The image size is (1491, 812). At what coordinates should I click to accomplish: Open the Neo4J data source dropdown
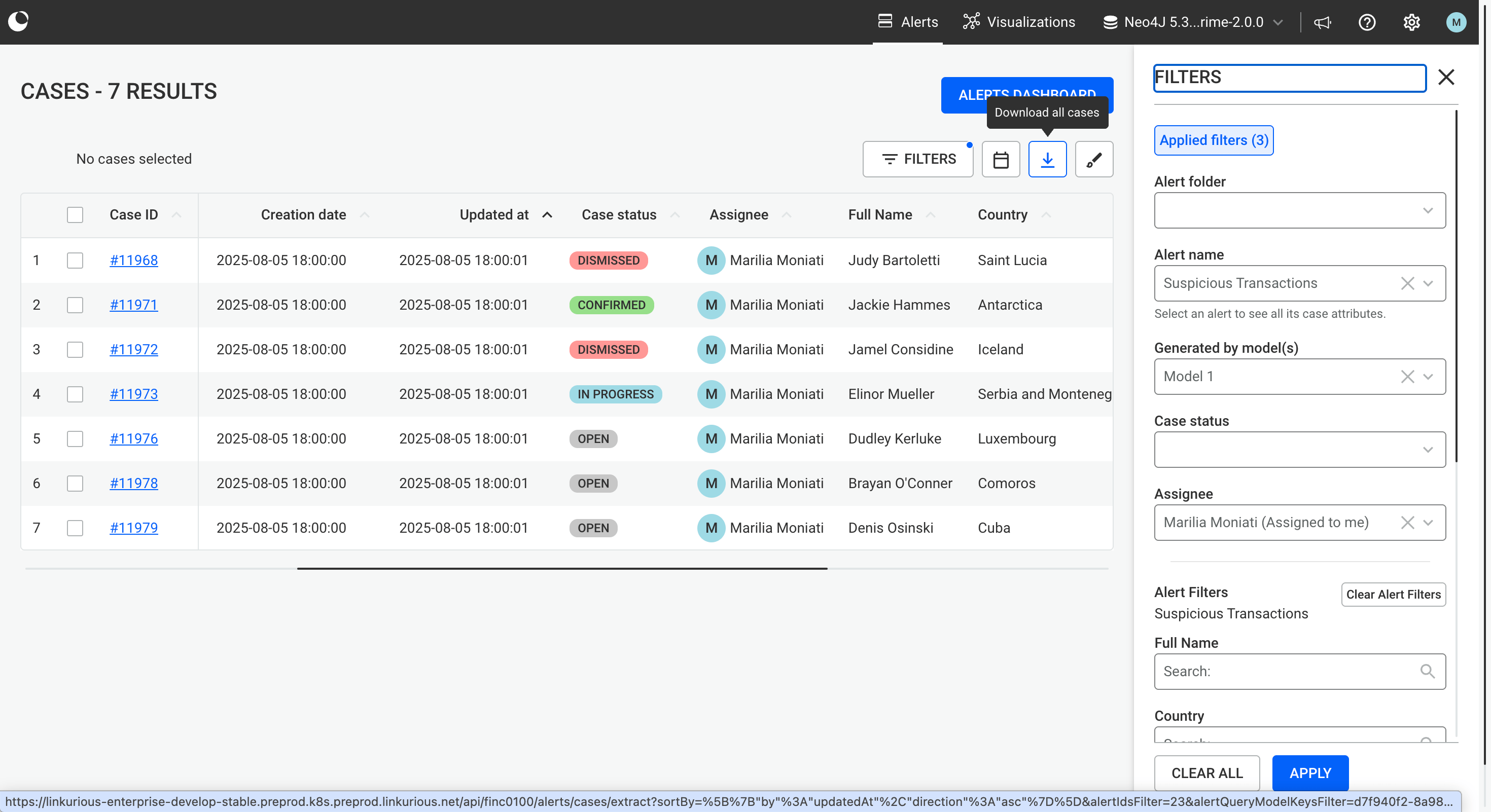[x=1193, y=22]
